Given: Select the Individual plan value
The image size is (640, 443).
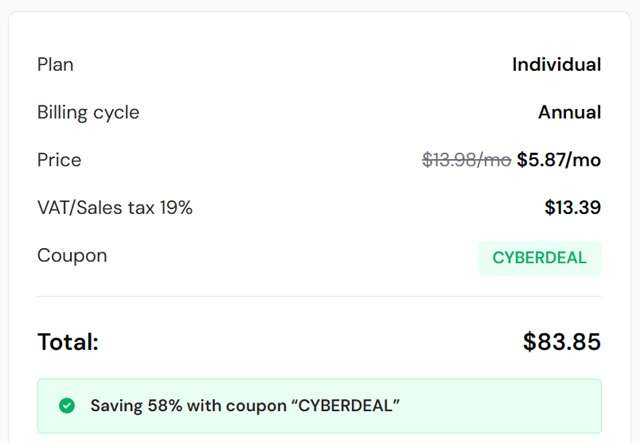Looking at the screenshot, I should (556, 65).
